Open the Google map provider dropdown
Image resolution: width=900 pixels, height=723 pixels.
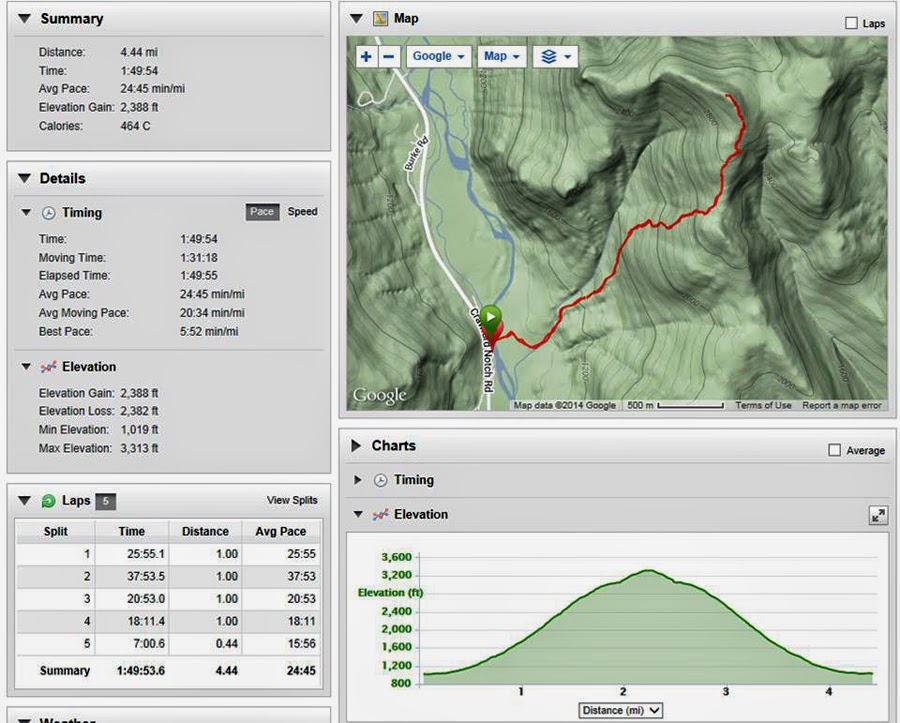(438, 56)
